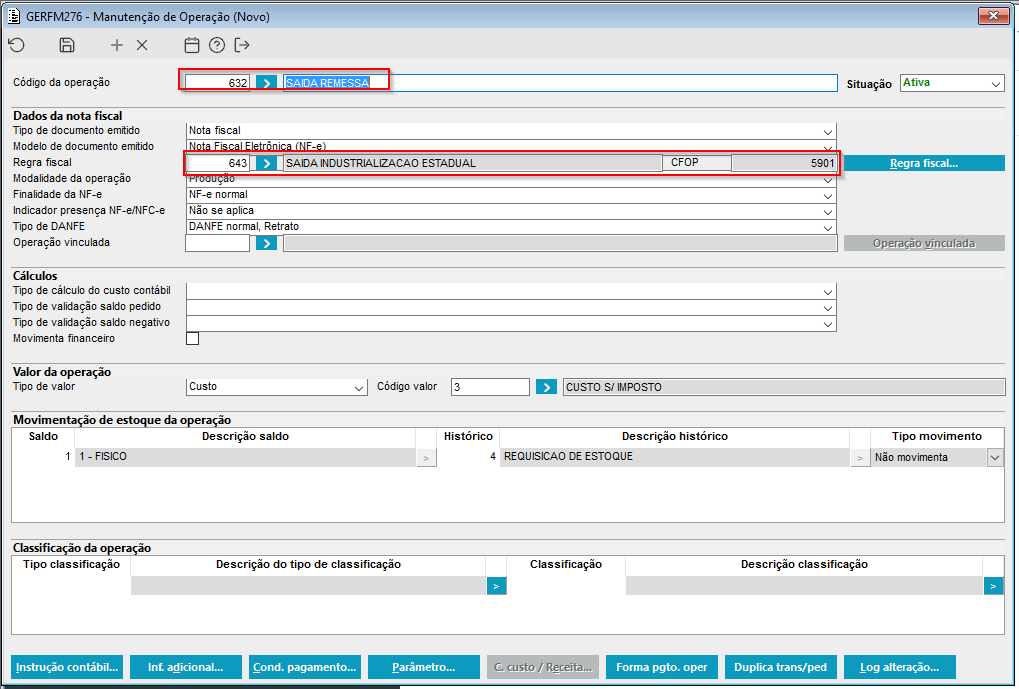Screen dimensions: 1019x689
Task: Open the Parâmetro... button
Action: [424, 667]
